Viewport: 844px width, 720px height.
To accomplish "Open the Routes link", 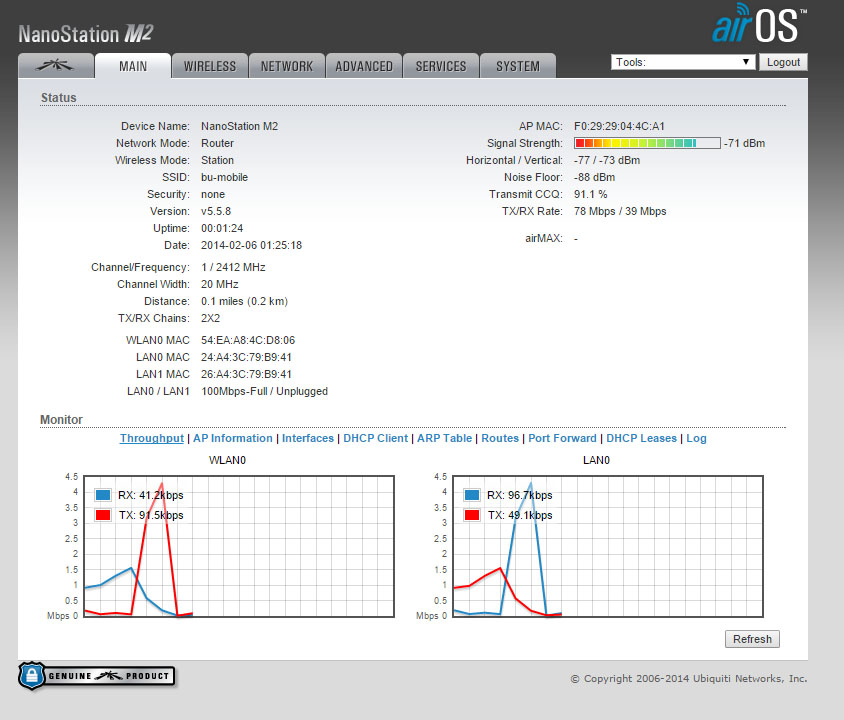I will tap(500, 438).
